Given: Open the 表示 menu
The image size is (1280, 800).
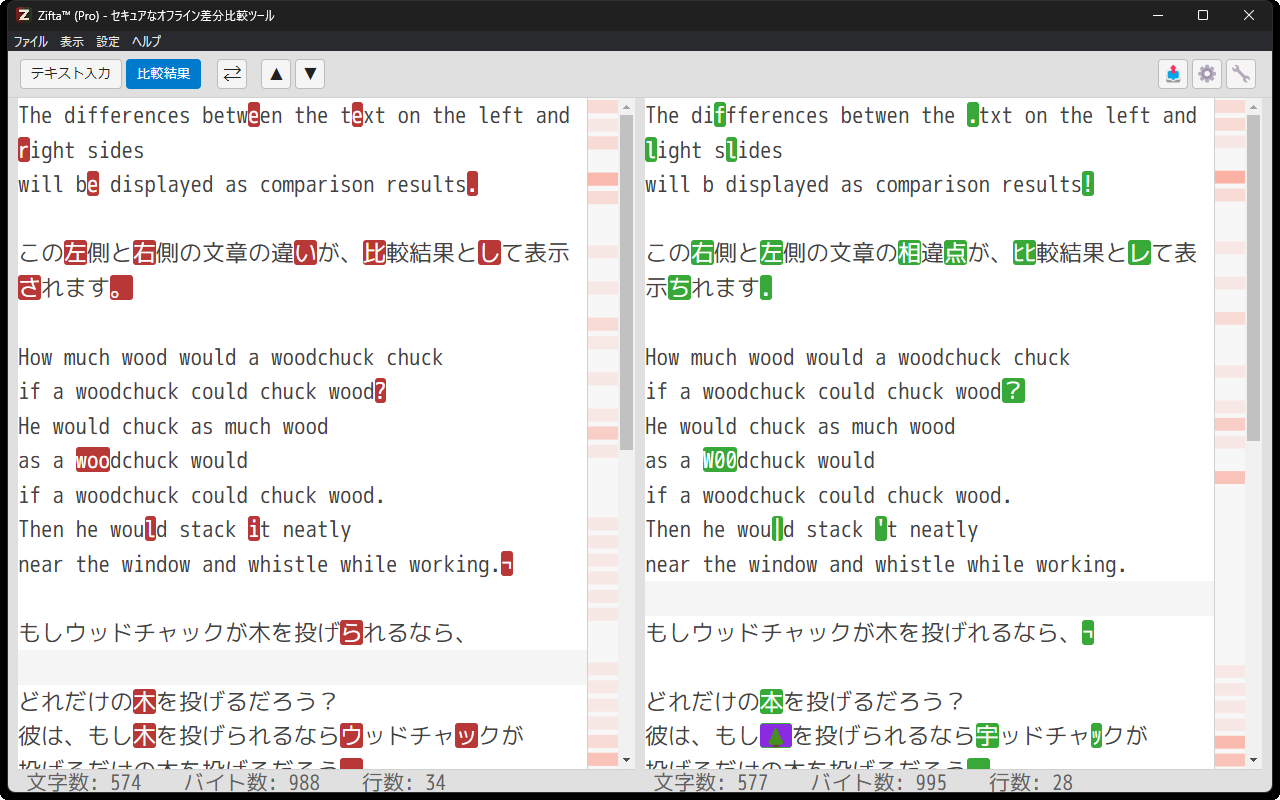Looking at the screenshot, I should click(x=72, y=41).
